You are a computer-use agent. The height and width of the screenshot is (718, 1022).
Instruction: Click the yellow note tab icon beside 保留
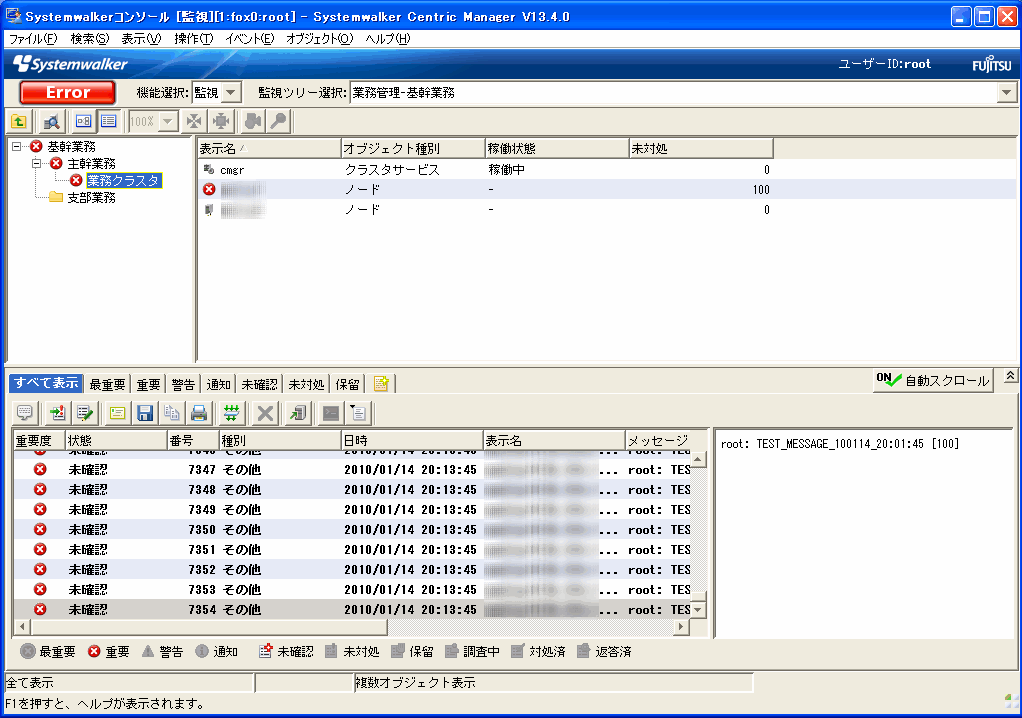tap(381, 384)
